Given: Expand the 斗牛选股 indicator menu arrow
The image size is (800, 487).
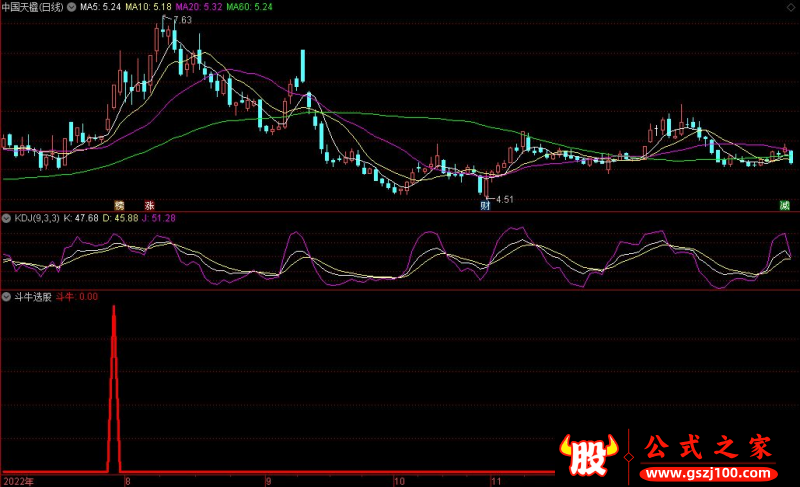Looking at the screenshot, I should (6, 297).
